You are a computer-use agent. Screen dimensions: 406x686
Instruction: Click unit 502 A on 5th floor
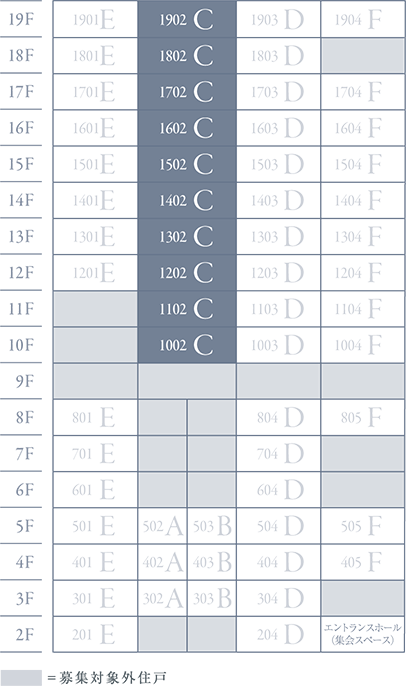tap(162, 526)
